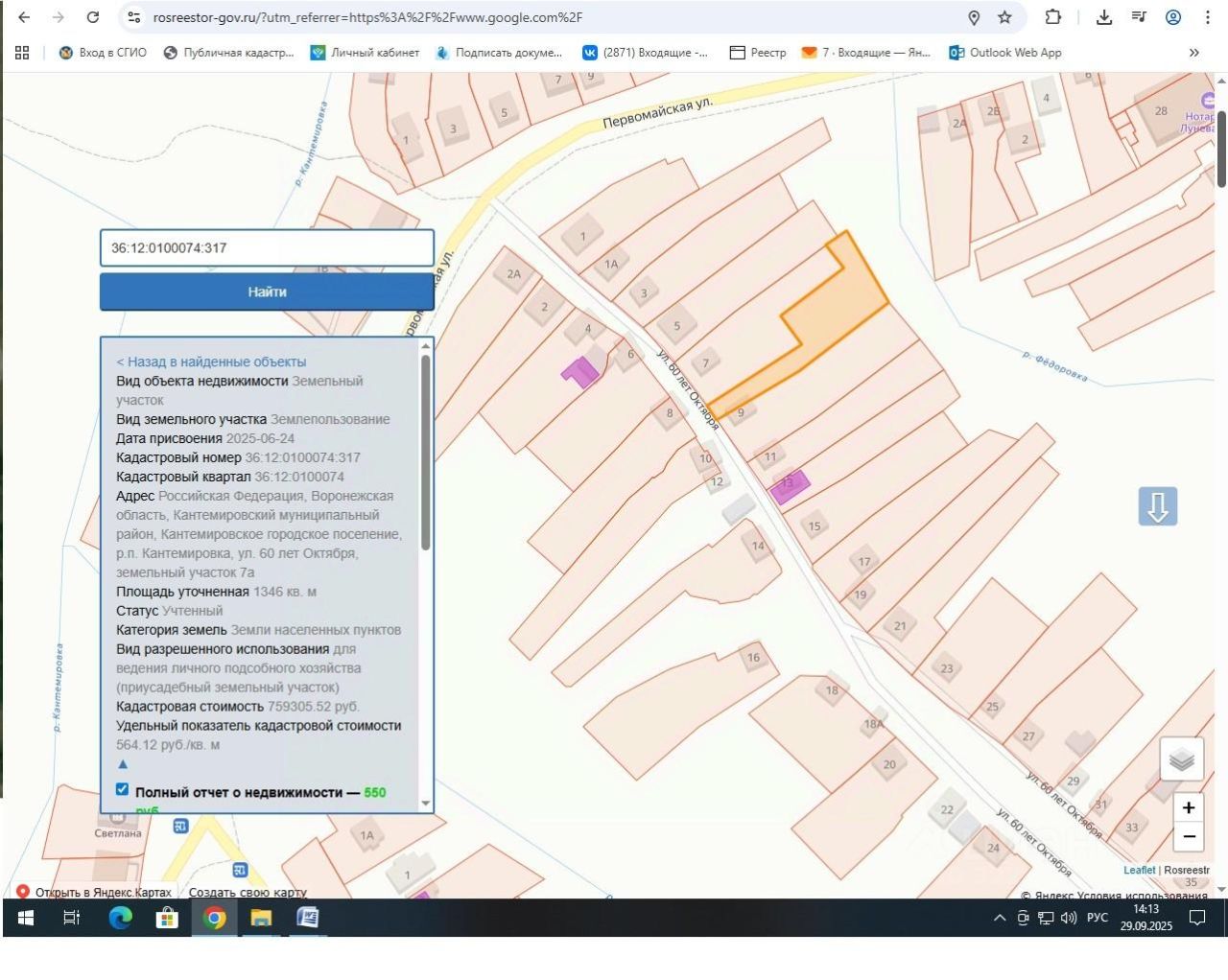Show hidden system tray icons
The image size is (1228, 980).
tap(999, 918)
